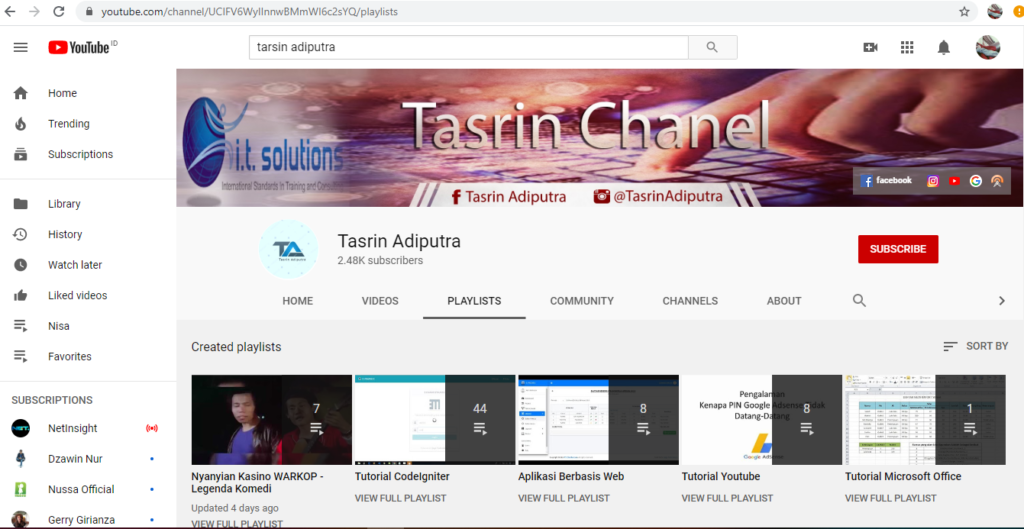Screen dimensions: 1024x529
Task: Click the '2.48K subscribers' text
Action: coord(380,261)
